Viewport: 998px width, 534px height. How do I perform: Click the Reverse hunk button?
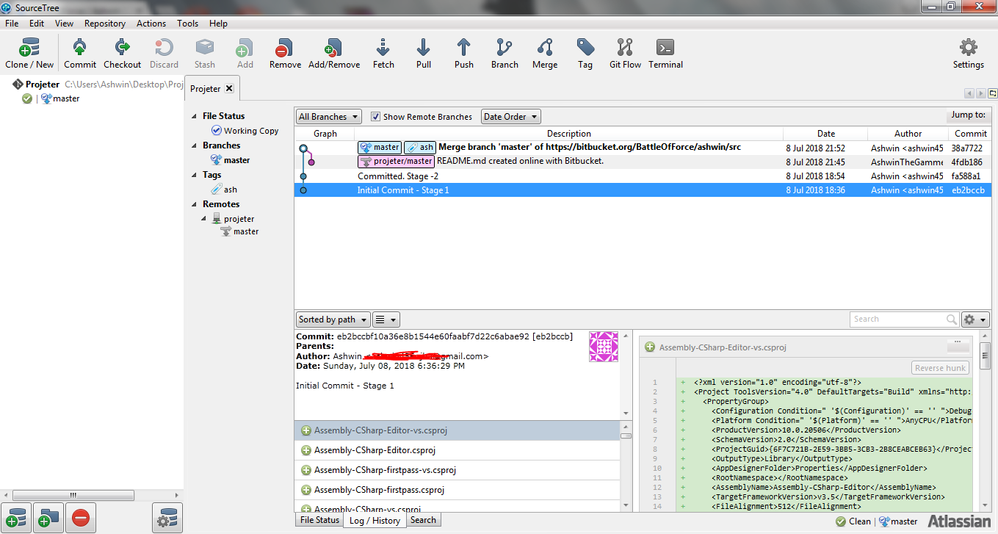click(940, 368)
